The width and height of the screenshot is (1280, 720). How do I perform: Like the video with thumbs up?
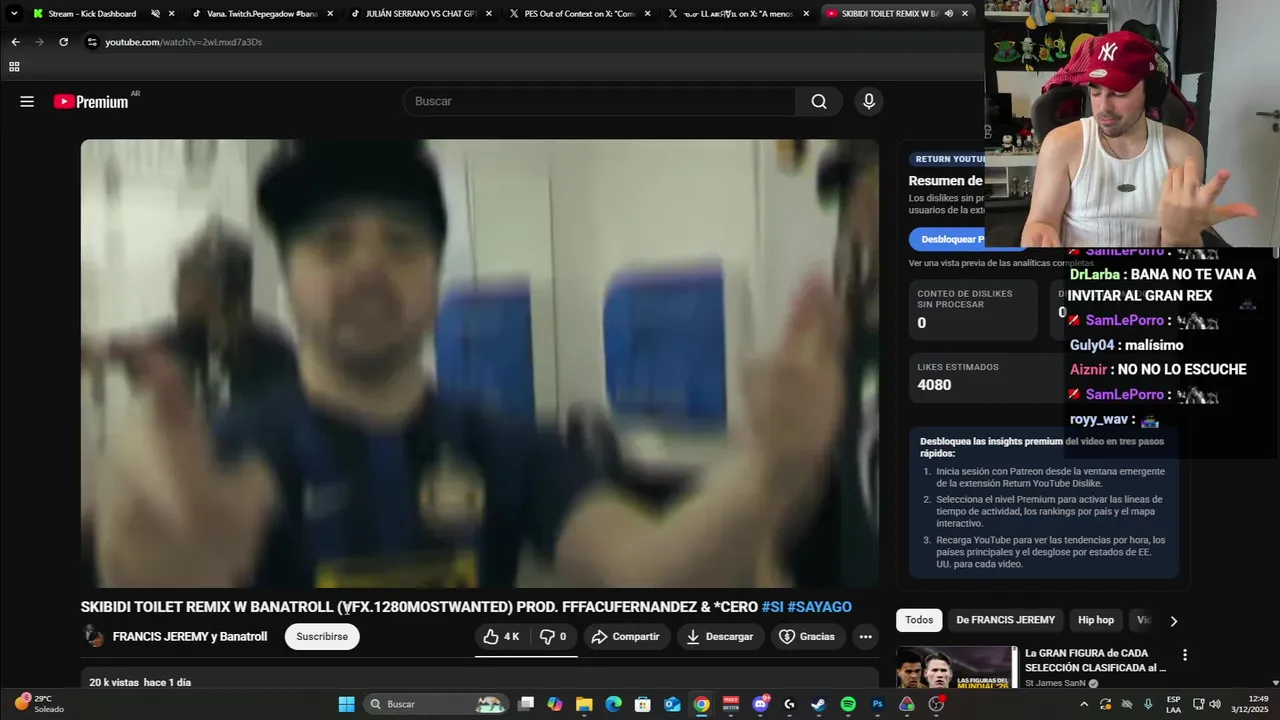[502, 636]
